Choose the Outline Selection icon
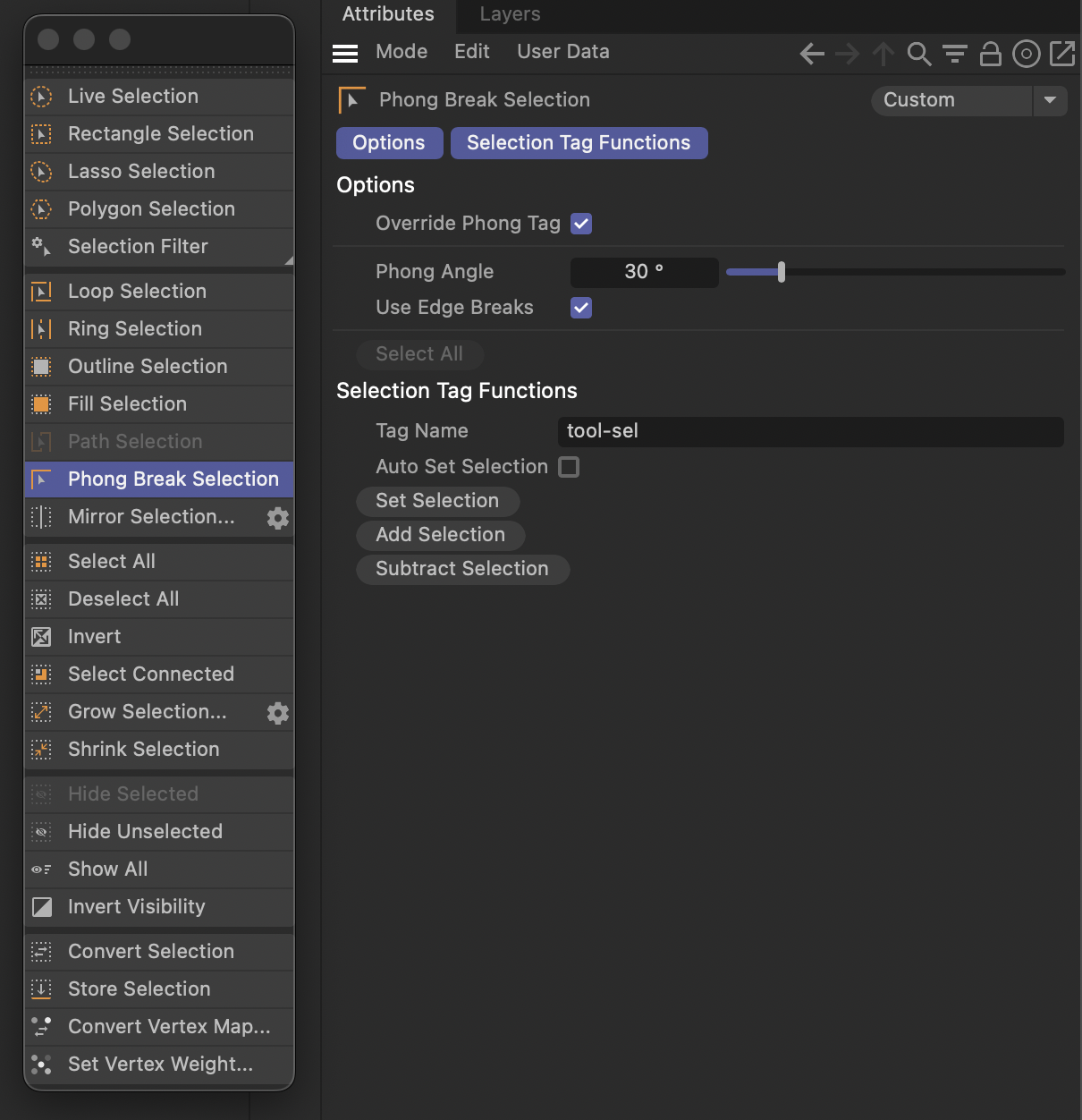The width and height of the screenshot is (1082, 1120). tap(41, 367)
